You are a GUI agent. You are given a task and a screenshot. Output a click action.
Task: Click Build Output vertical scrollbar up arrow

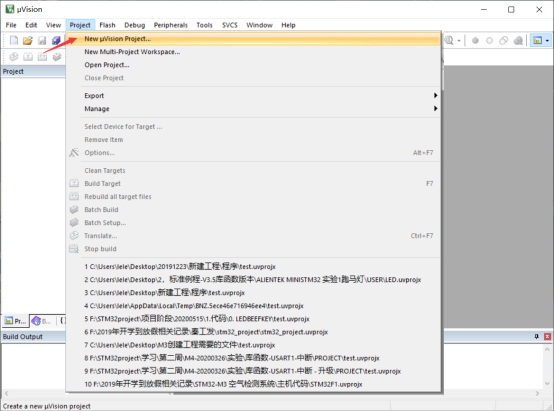[547, 349]
